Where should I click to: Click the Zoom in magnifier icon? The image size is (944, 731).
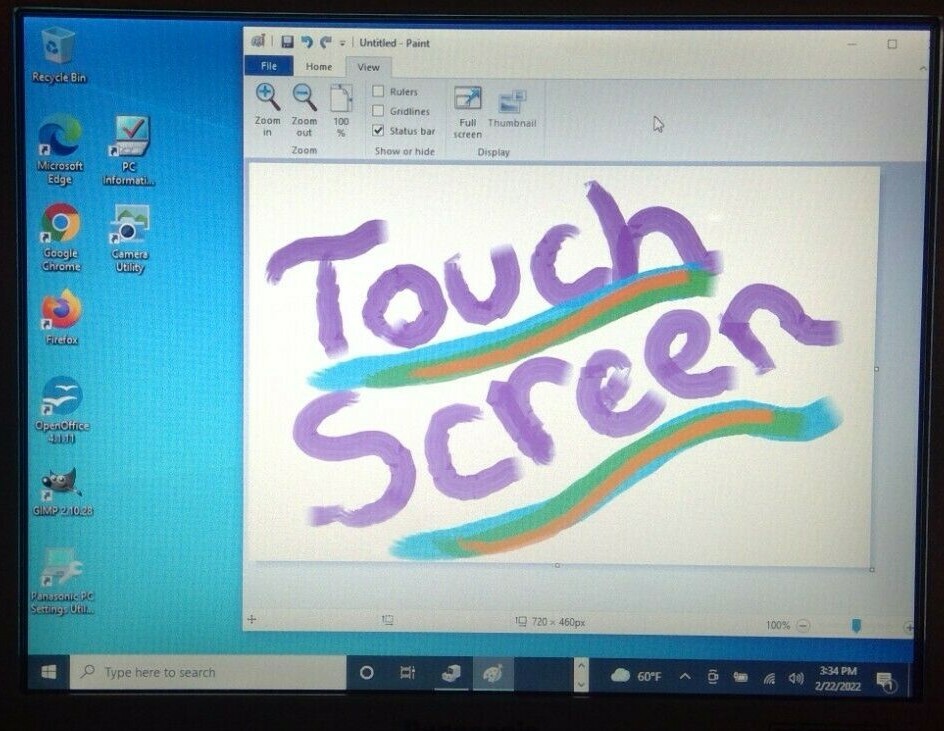267,98
